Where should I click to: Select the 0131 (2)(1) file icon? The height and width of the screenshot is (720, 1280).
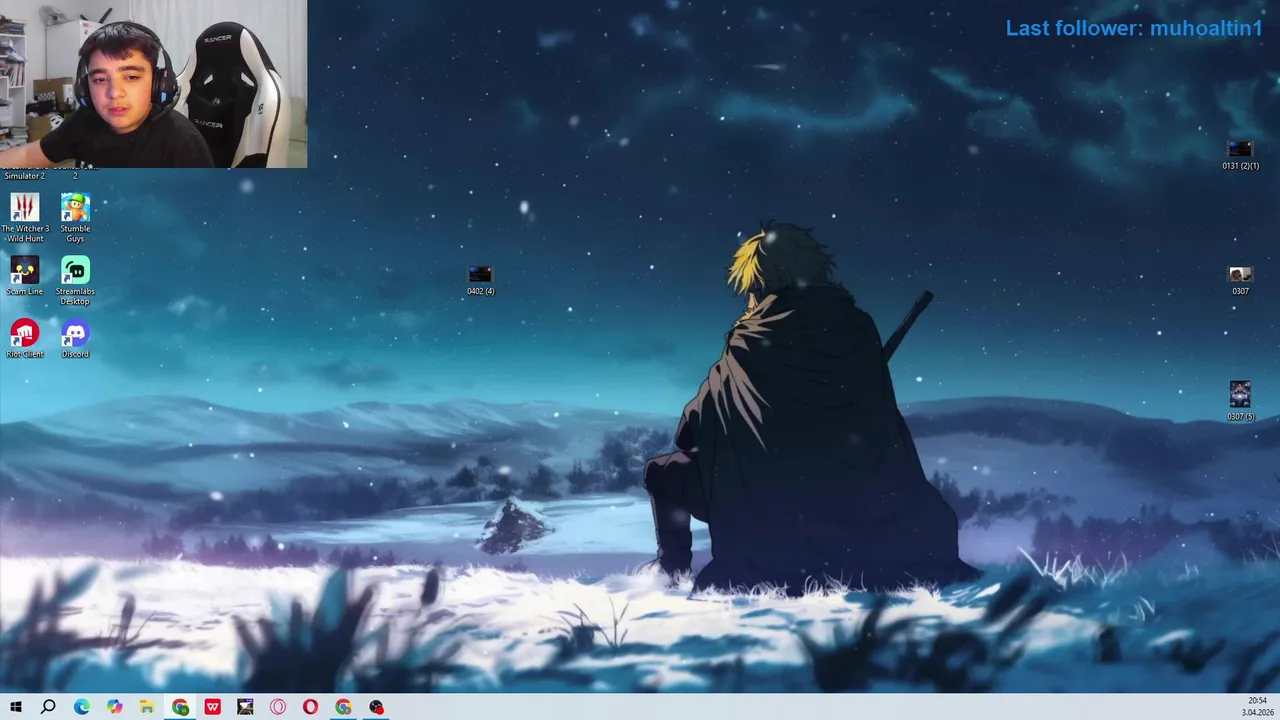pyautogui.click(x=1240, y=155)
